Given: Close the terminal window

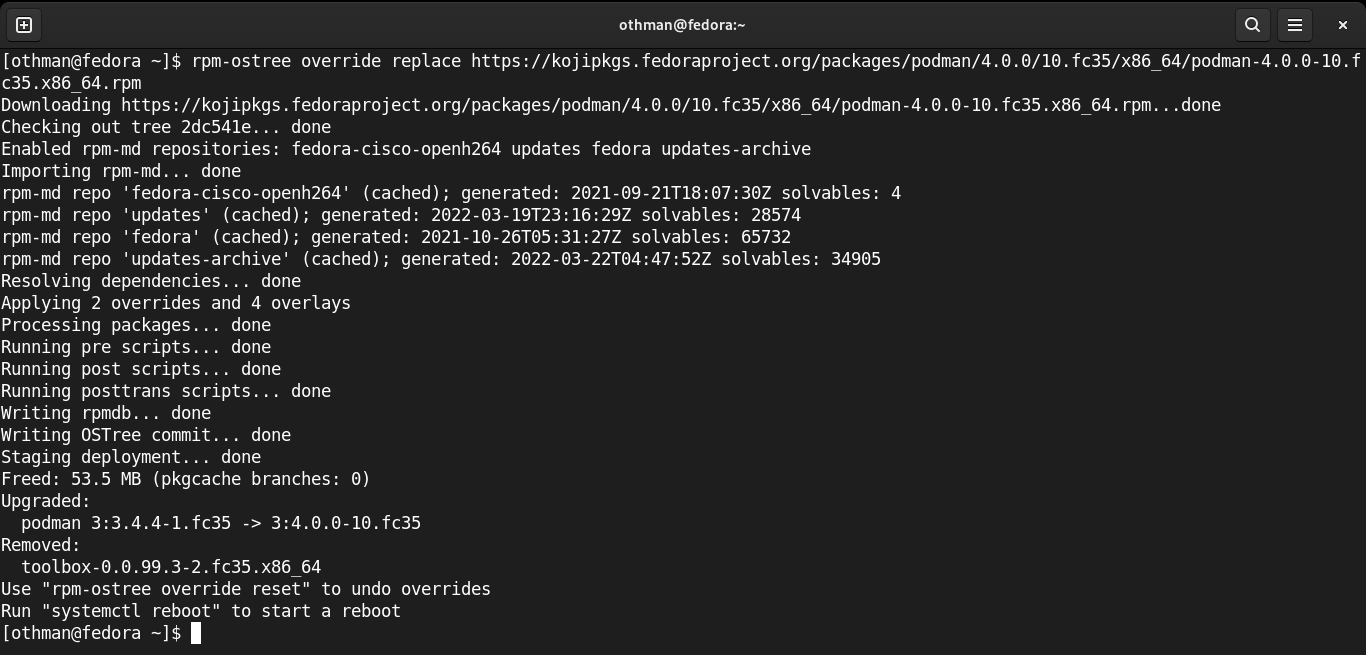Looking at the screenshot, I should [1343, 25].
